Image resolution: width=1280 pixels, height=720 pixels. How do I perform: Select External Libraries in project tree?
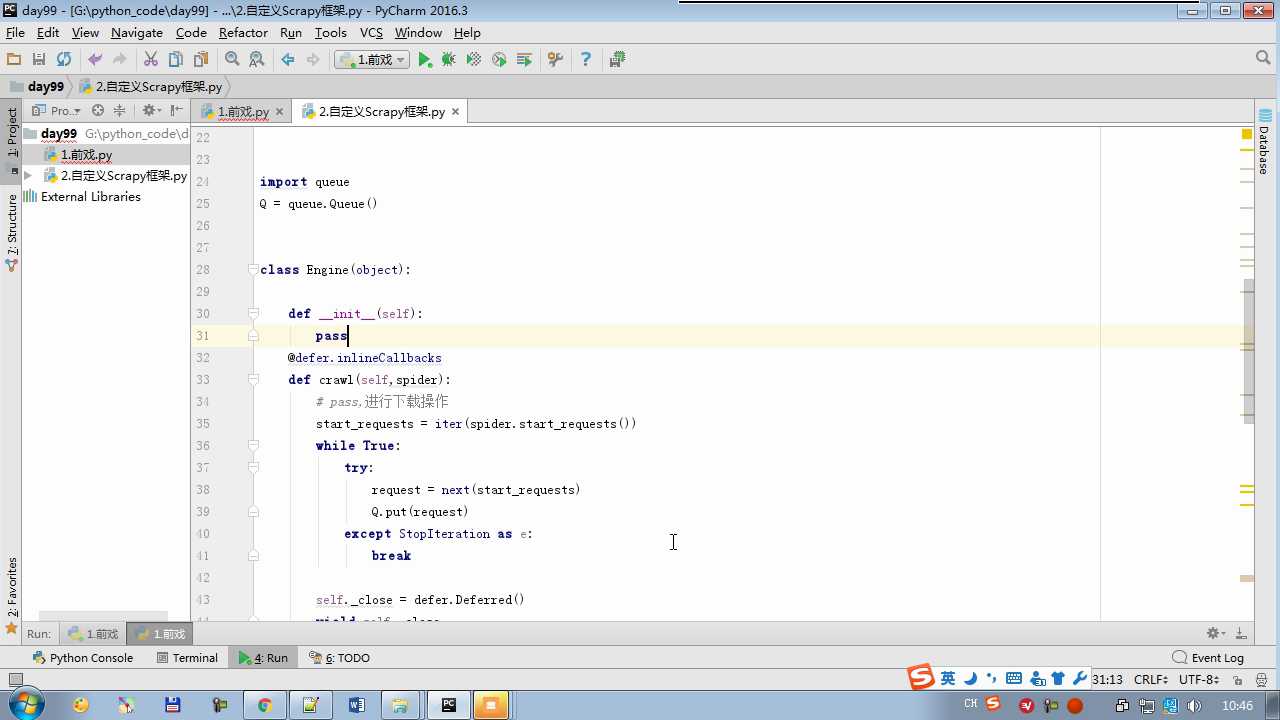81,197
